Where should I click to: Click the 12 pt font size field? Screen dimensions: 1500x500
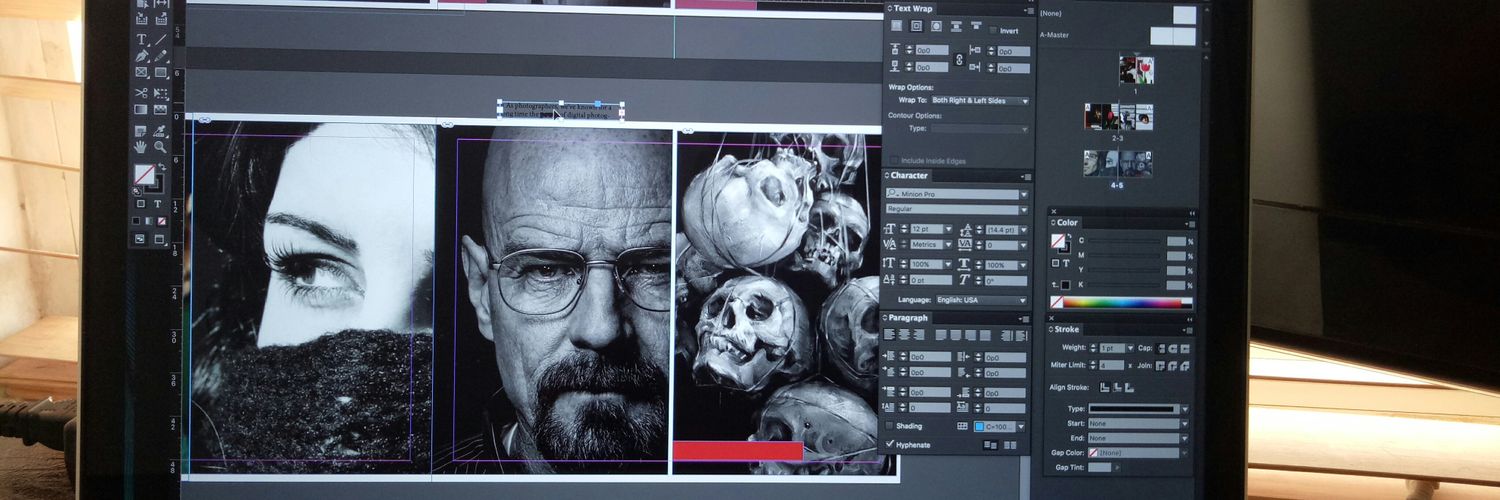(x=926, y=229)
